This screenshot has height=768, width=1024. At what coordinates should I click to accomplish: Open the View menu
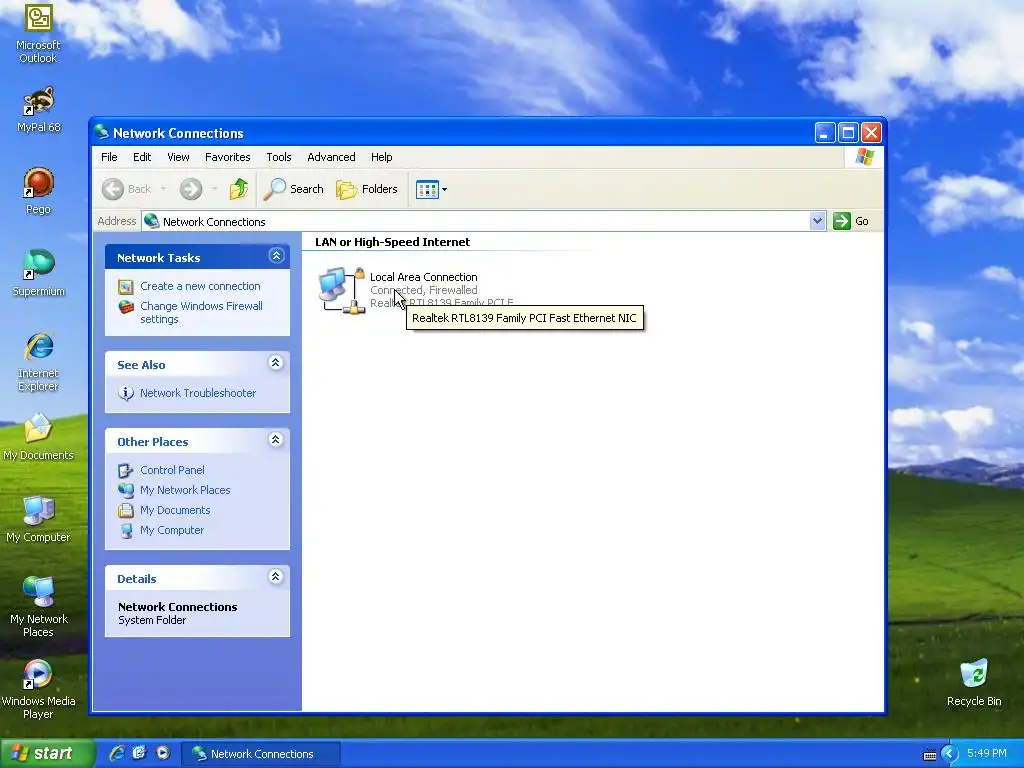(178, 157)
